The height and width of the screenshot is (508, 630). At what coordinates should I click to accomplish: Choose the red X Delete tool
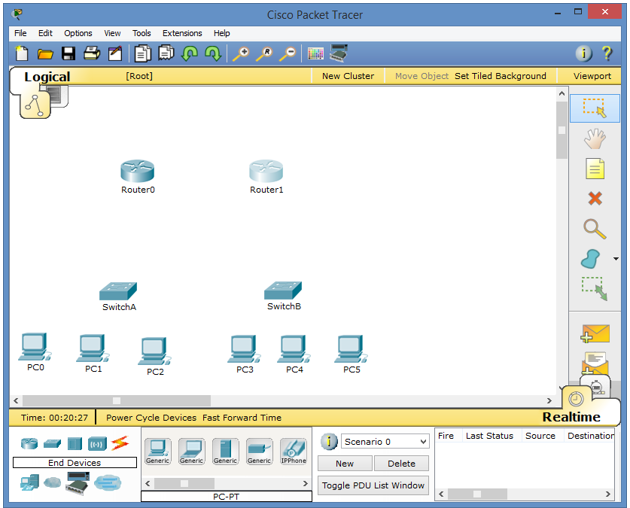(x=595, y=198)
